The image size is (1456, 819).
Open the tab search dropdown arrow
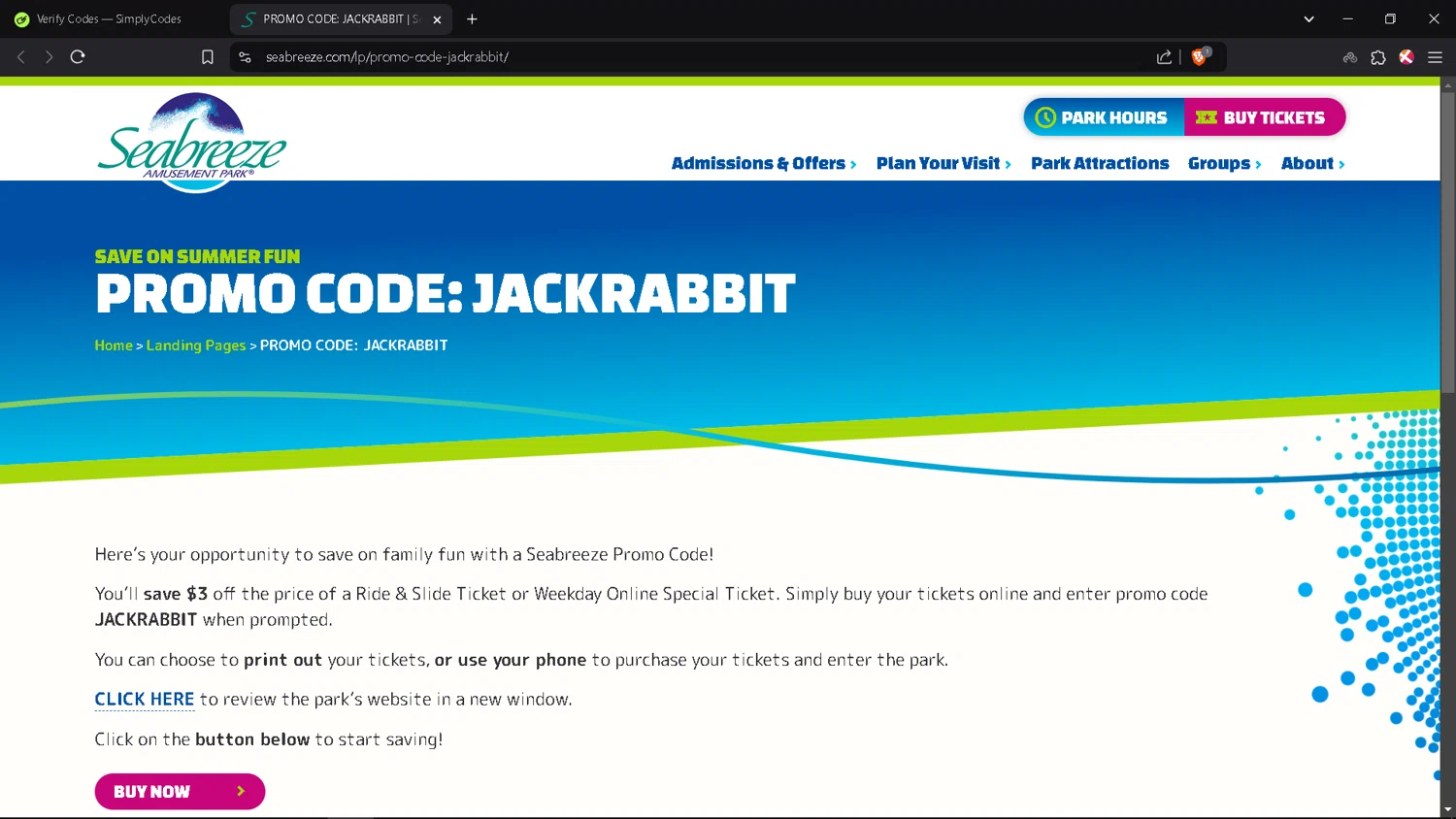pos(1308,18)
